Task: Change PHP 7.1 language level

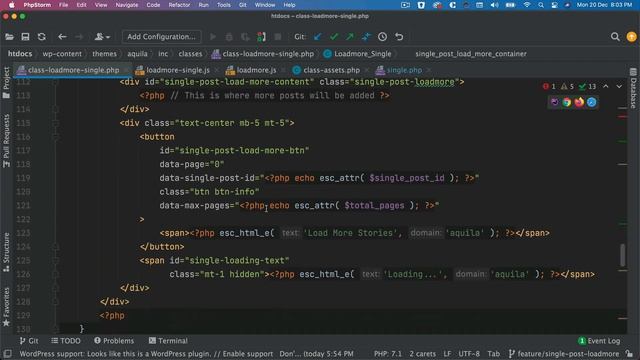Action: tap(388, 354)
